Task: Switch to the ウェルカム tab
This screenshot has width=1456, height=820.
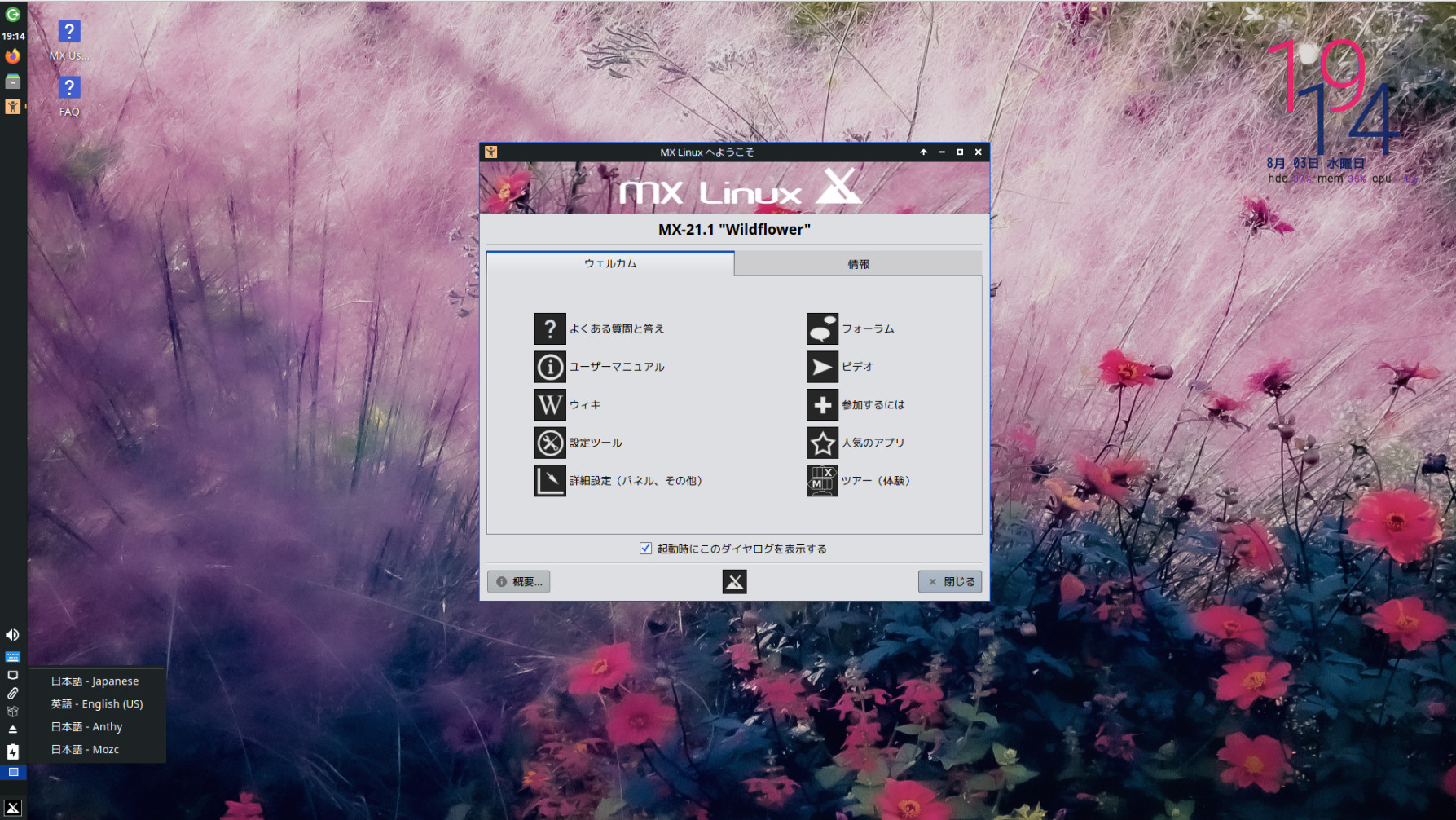Action: [610, 263]
